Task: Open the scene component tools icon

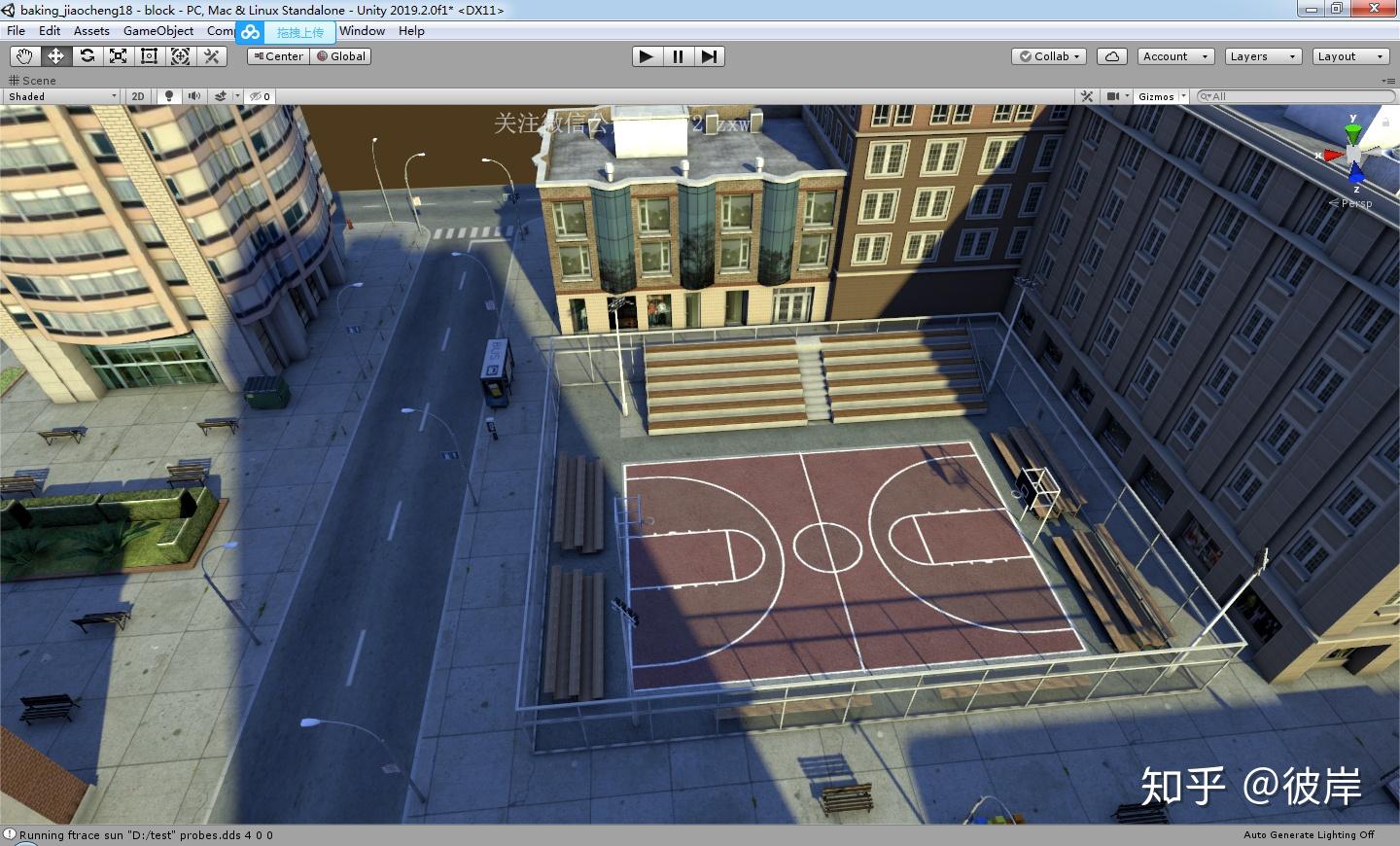Action: [x=1087, y=96]
